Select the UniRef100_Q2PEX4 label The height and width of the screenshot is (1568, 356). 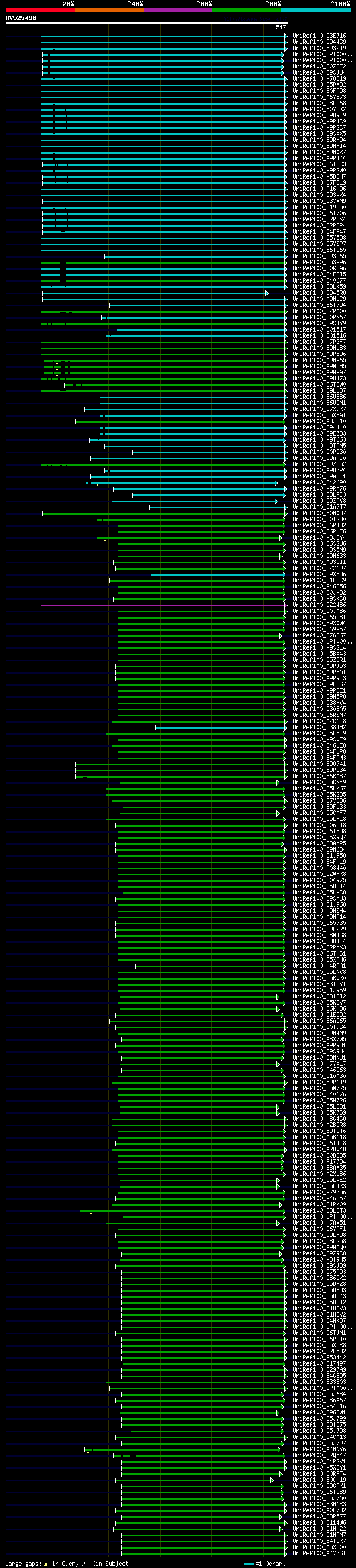[x=319, y=219]
